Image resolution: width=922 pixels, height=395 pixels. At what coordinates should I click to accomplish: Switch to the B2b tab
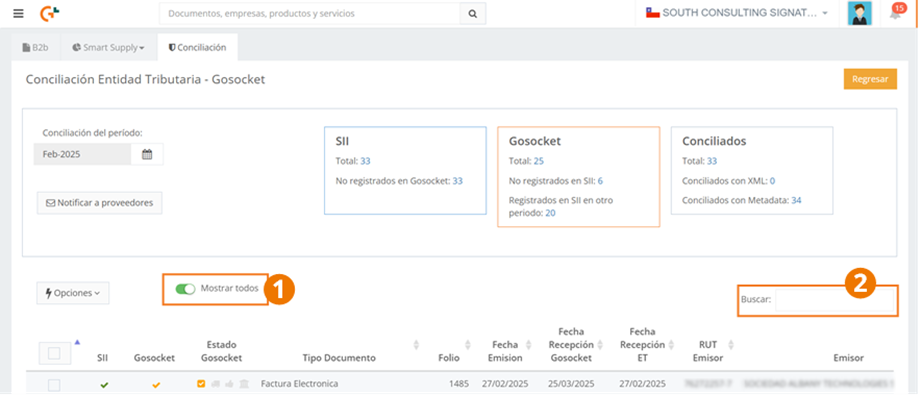[36, 48]
